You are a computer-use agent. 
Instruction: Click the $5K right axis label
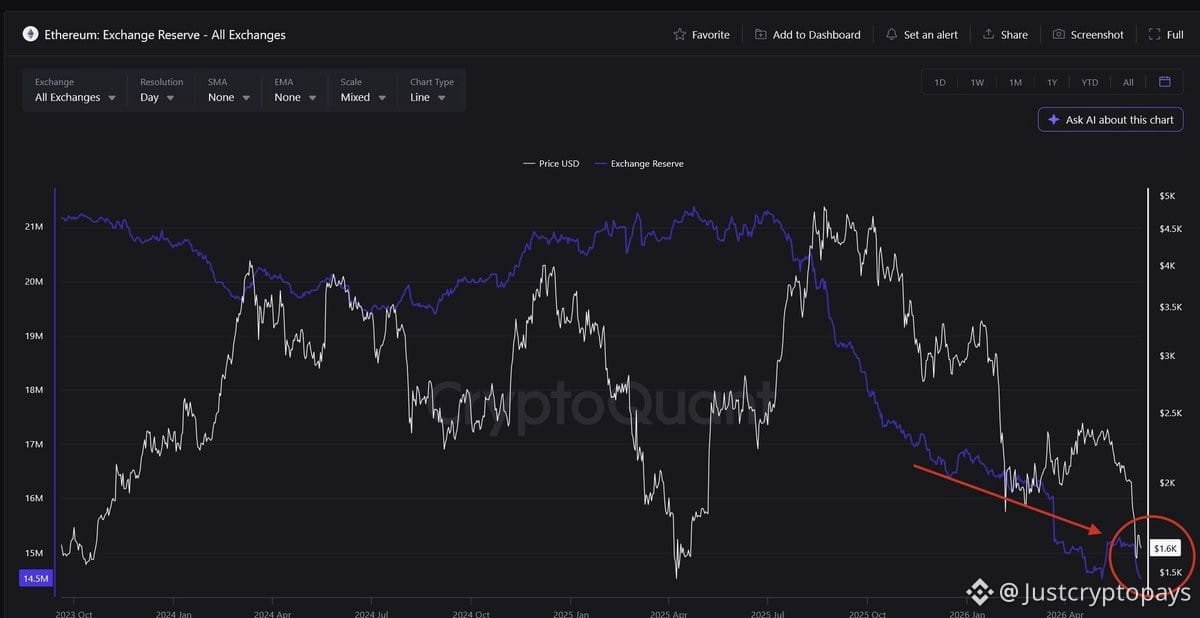pyautogui.click(x=1167, y=195)
